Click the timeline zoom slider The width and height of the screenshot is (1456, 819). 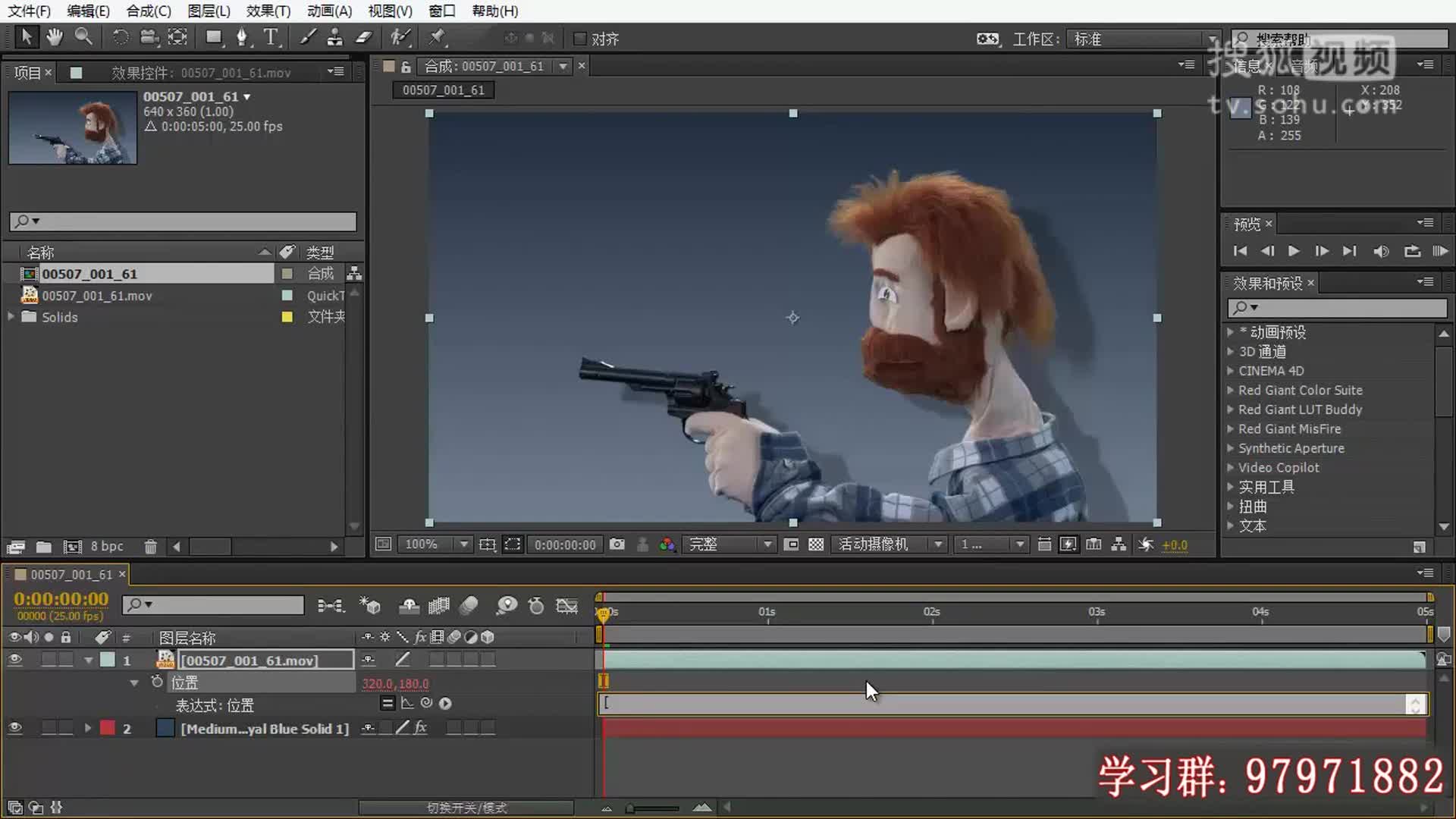[x=653, y=808]
